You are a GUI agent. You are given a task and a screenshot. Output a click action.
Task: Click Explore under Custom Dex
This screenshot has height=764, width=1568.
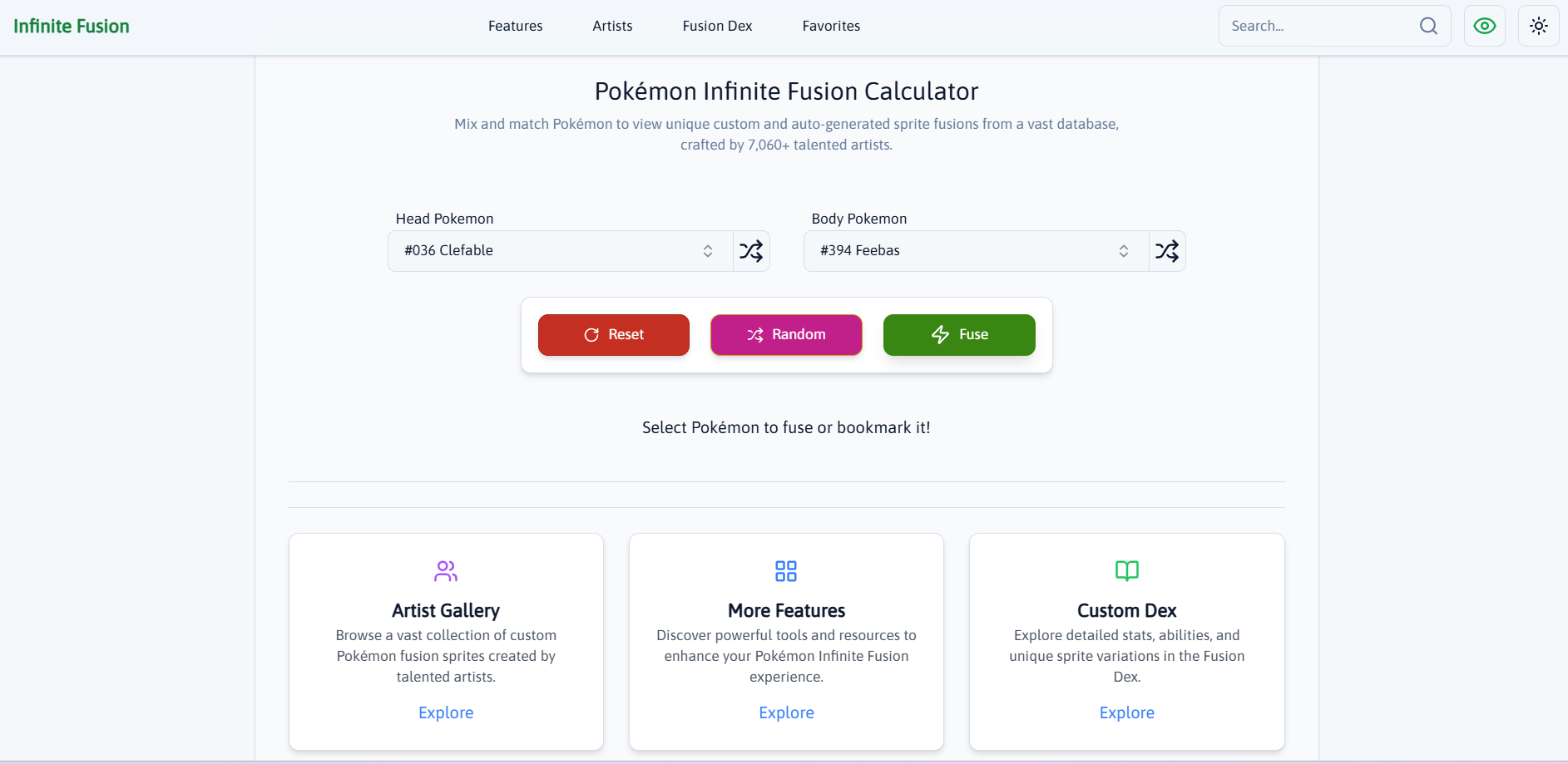(1126, 712)
